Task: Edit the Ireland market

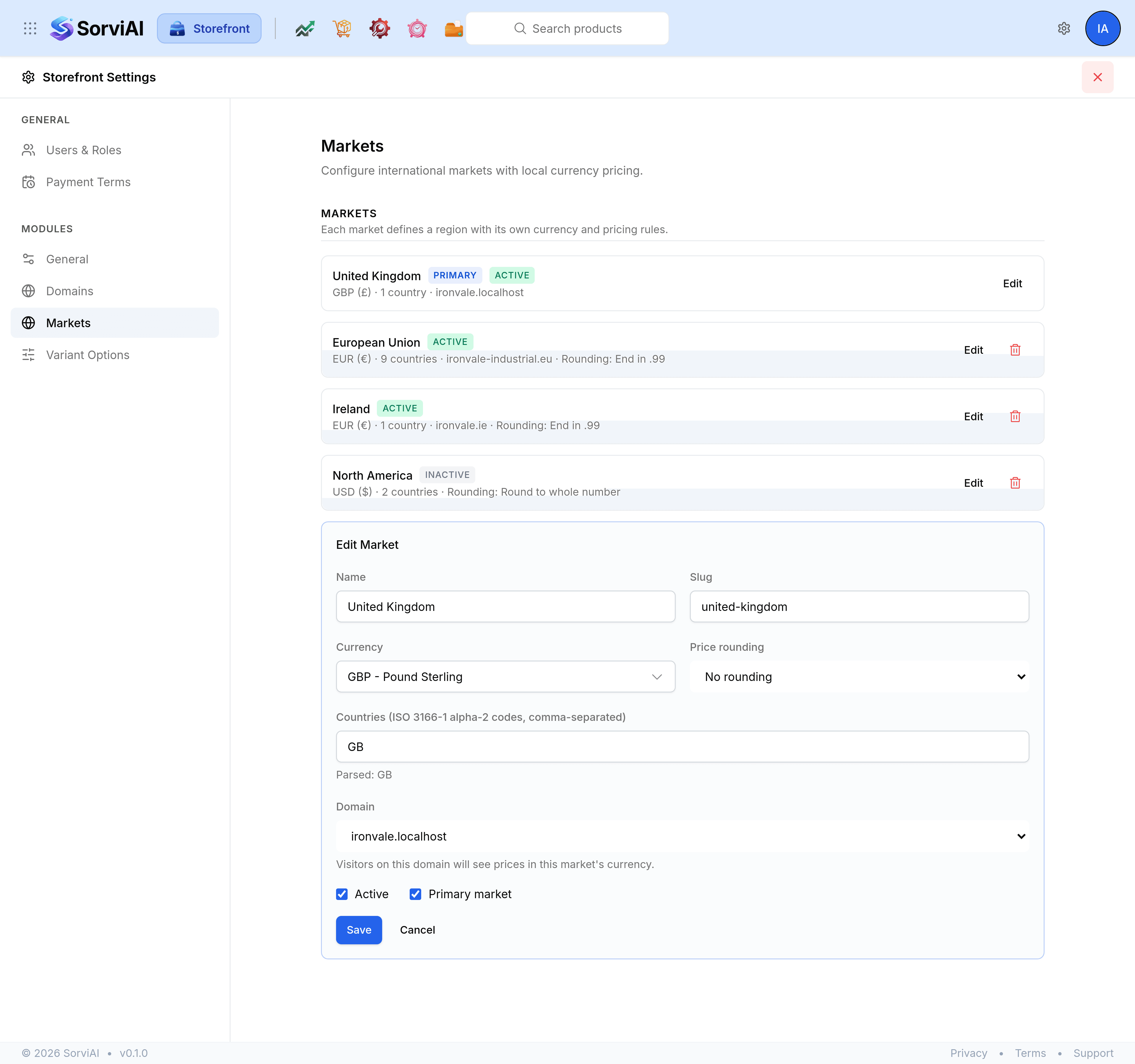Action: [973, 417]
